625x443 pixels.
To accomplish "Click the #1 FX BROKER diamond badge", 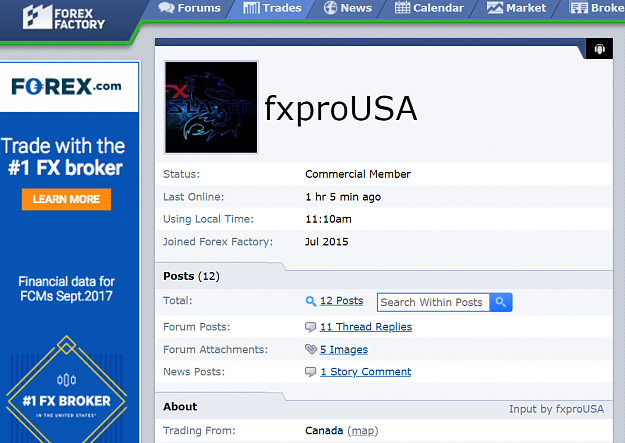I will click(x=67, y=395).
